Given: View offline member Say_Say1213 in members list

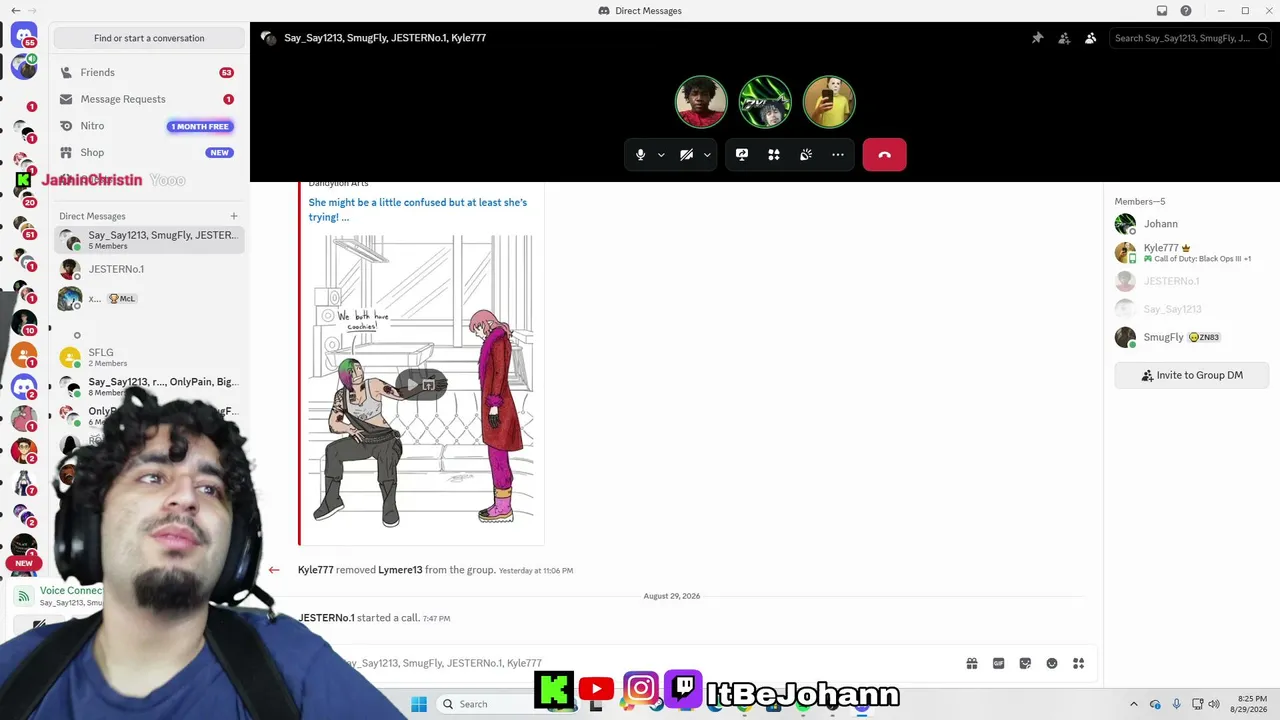Looking at the screenshot, I should (x=1192, y=309).
